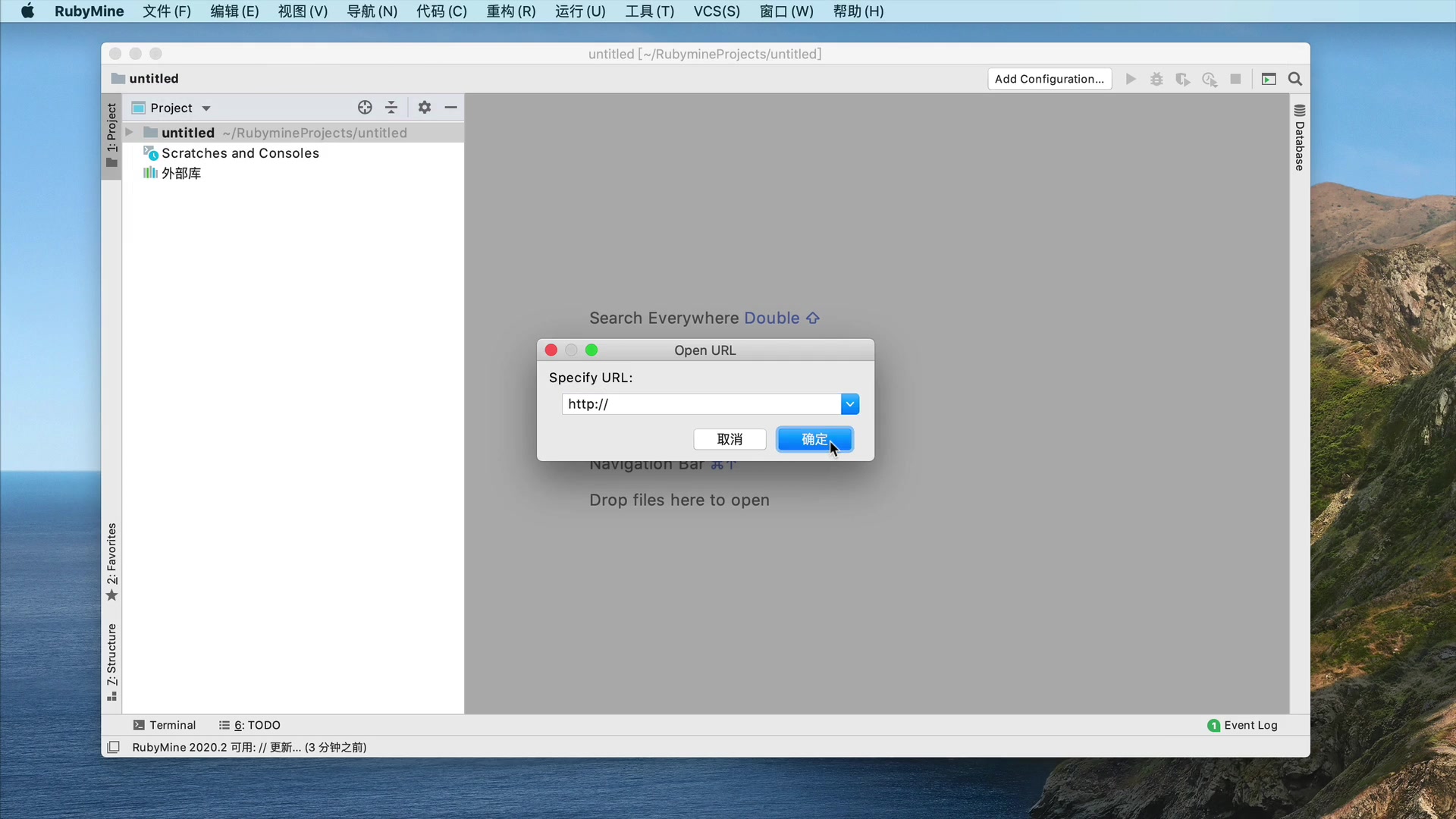Open Search Everywhere via the magnifier icon
Image resolution: width=1456 pixels, height=819 pixels.
point(1294,79)
